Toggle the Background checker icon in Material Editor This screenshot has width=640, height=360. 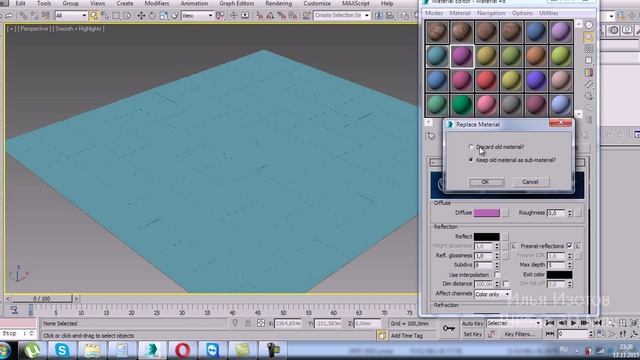[589, 49]
